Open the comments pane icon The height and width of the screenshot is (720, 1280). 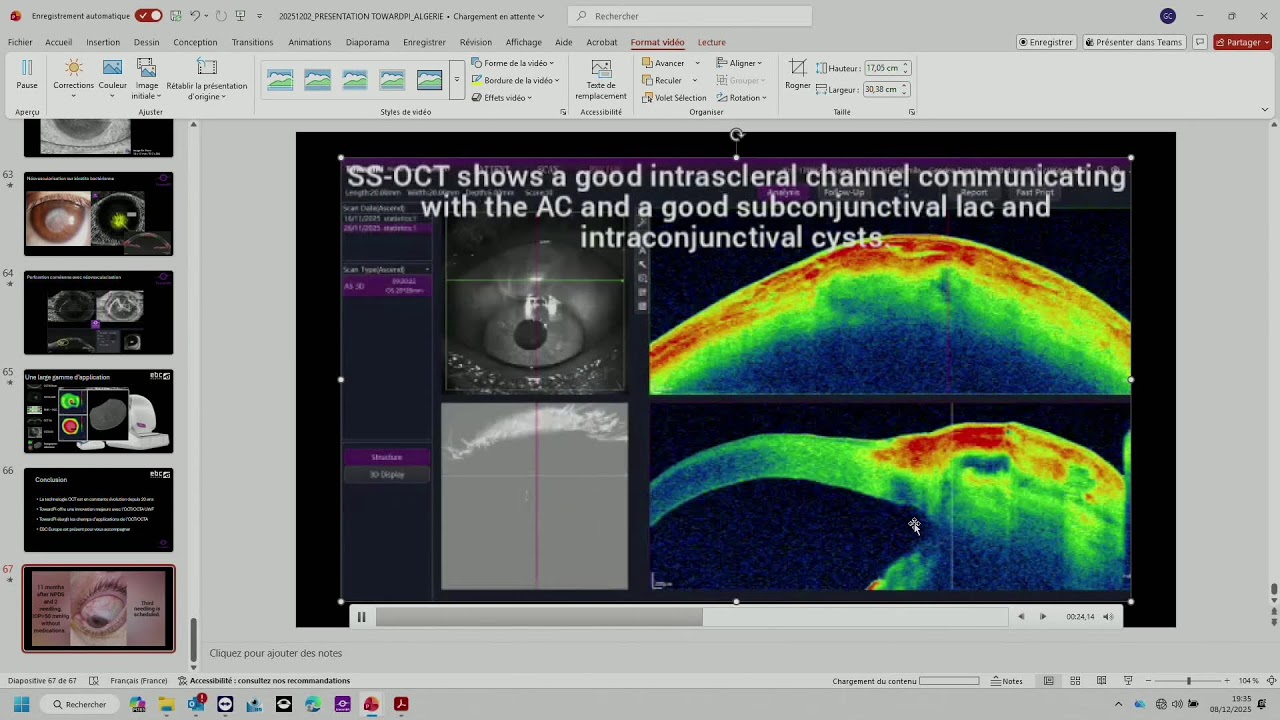coord(1199,42)
